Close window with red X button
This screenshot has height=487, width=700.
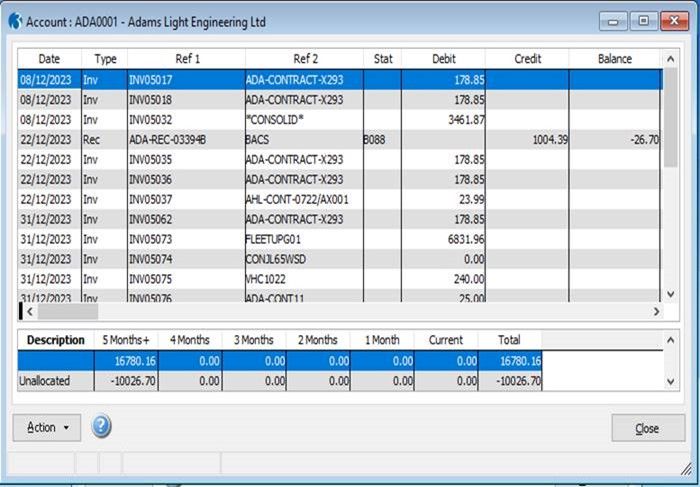point(674,21)
